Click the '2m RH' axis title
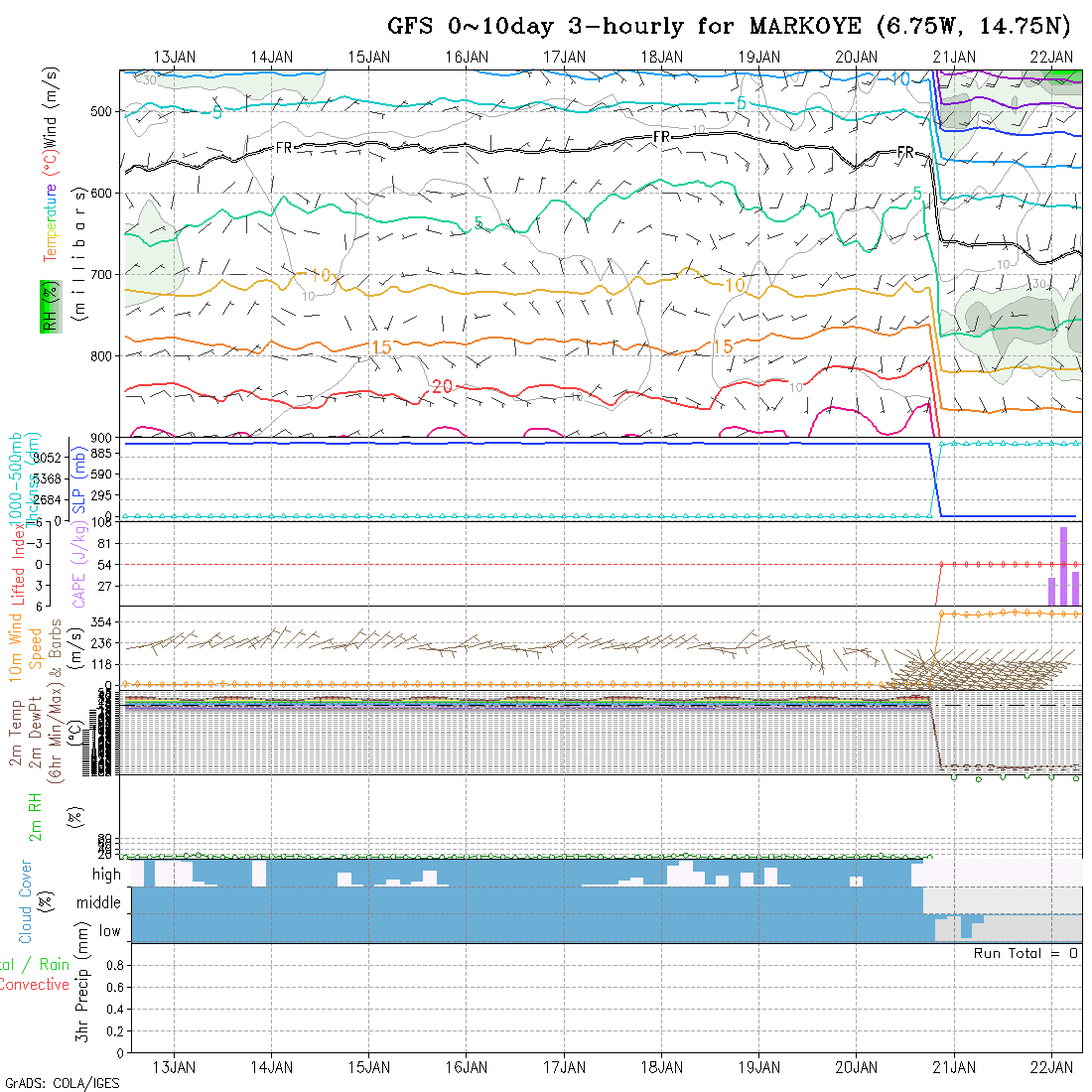 (x=36, y=814)
